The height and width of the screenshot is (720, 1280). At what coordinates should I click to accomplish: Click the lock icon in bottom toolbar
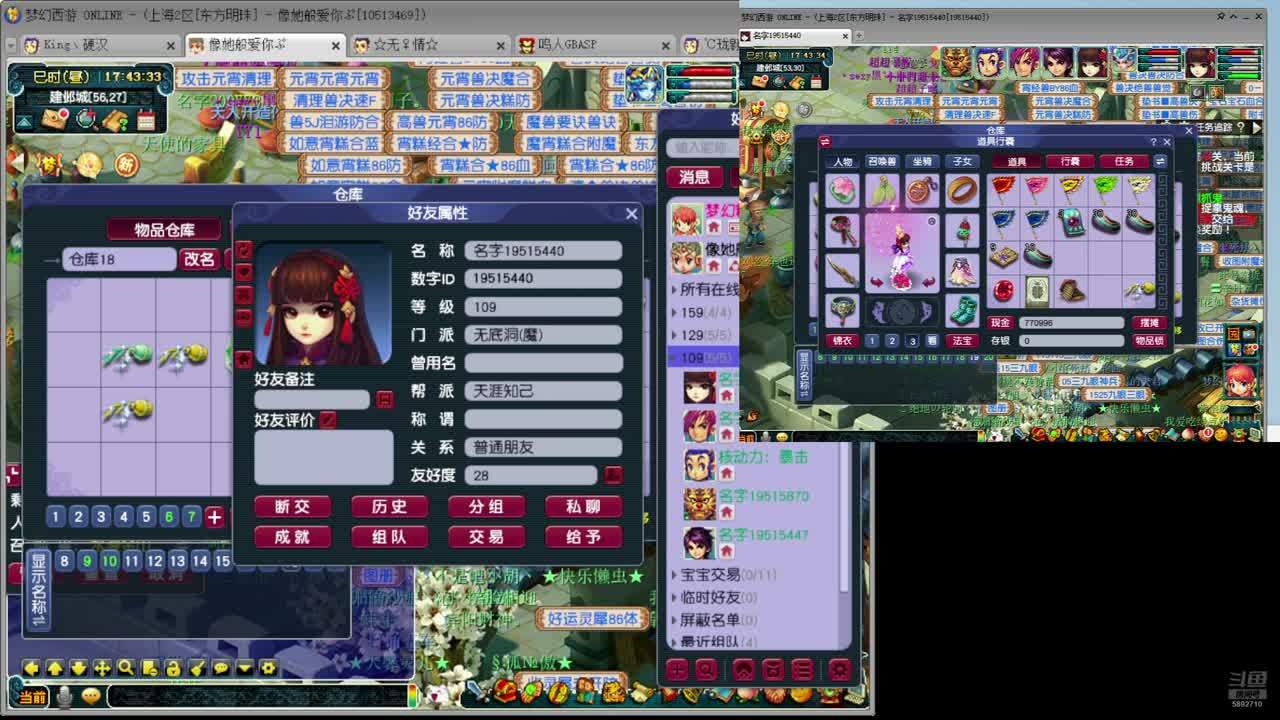(173, 668)
